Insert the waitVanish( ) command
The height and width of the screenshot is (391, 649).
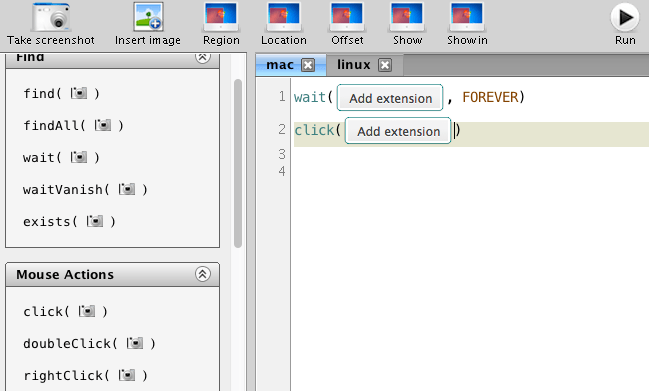[x=85, y=190]
